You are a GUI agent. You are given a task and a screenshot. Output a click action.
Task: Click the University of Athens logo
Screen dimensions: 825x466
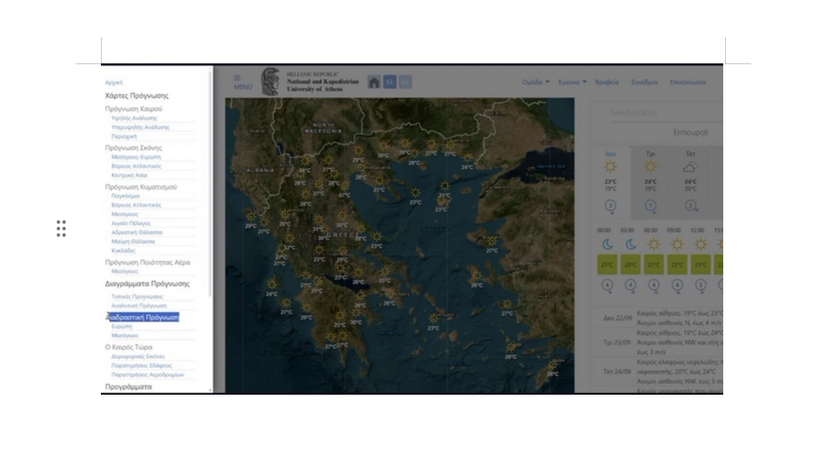pyautogui.click(x=271, y=82)
